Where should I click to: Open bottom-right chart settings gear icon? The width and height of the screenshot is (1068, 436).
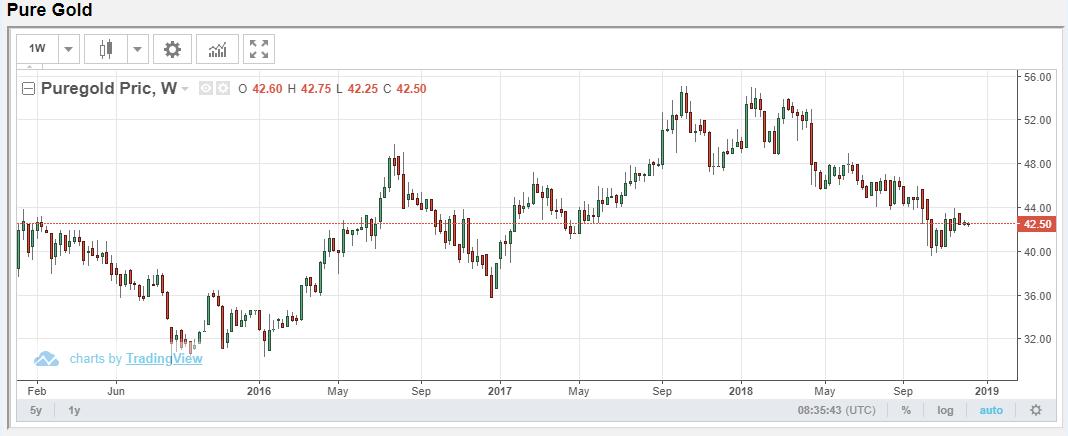(x=1035, y=410)
